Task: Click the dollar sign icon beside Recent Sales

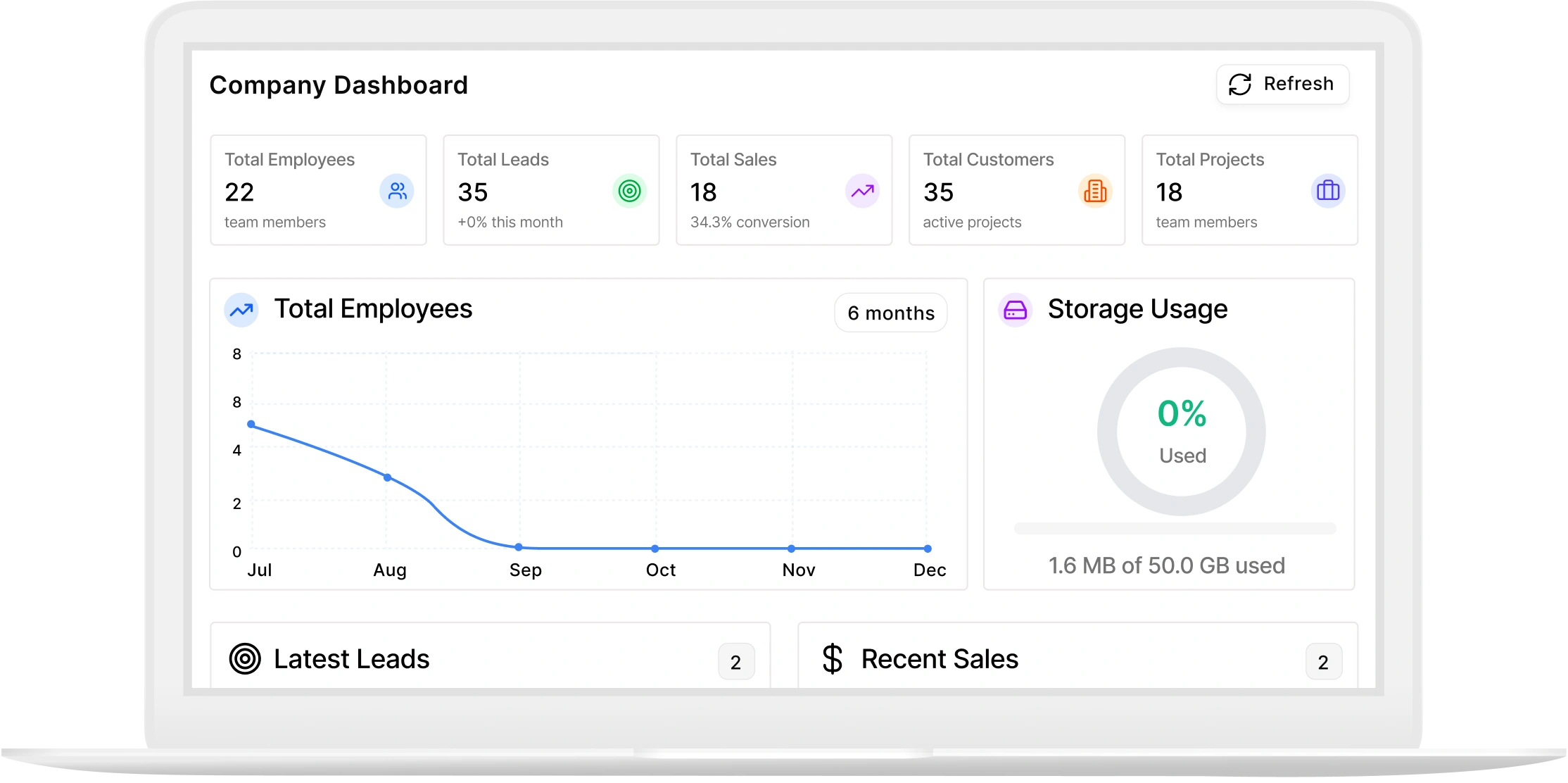Action: (x=833, y=659)
